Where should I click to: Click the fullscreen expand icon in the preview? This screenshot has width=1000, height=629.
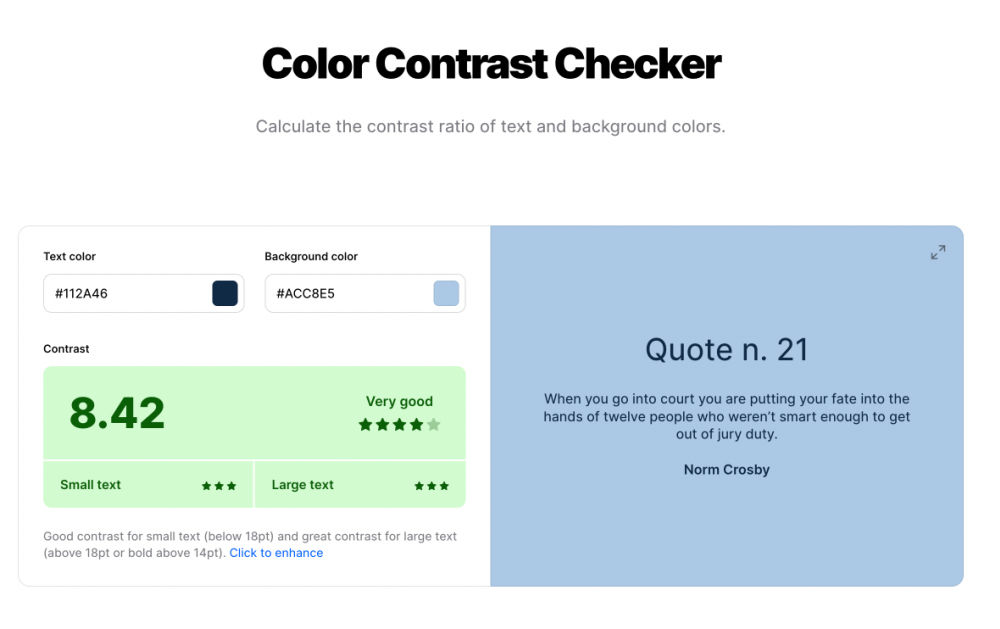point(938,252)
